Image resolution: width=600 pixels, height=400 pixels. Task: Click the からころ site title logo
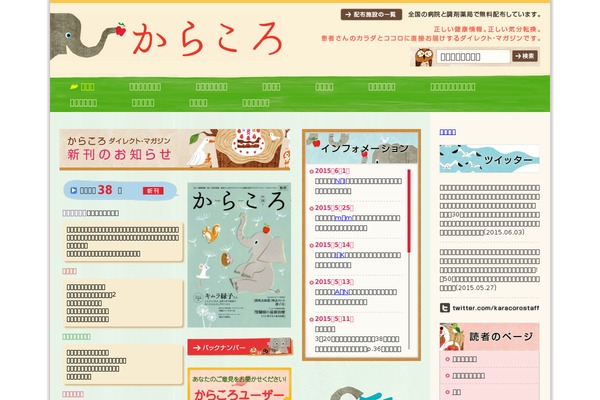pos(207,39)
